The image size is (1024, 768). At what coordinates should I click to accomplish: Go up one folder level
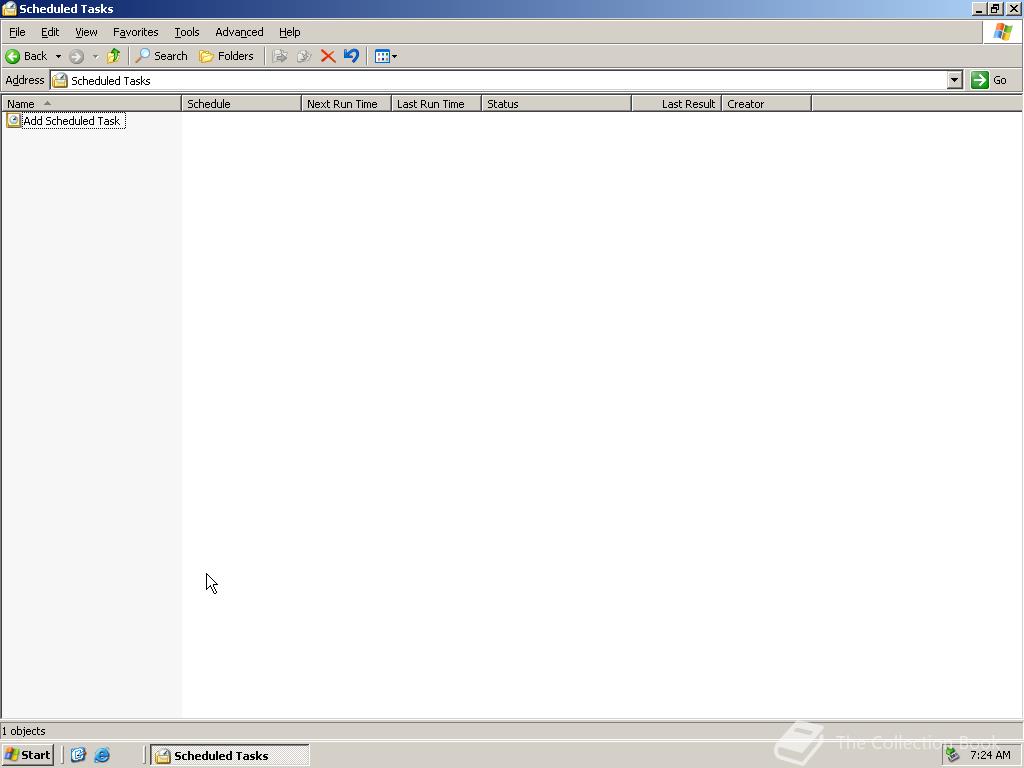114,56
